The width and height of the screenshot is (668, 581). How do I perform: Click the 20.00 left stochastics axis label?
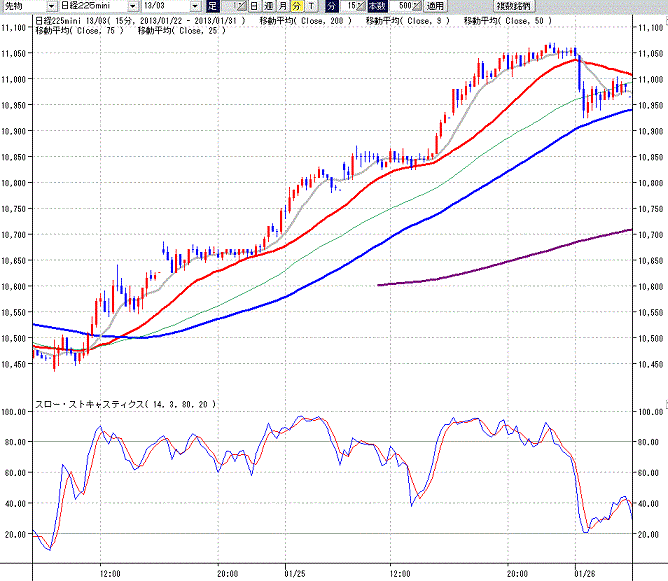(15, 534)
